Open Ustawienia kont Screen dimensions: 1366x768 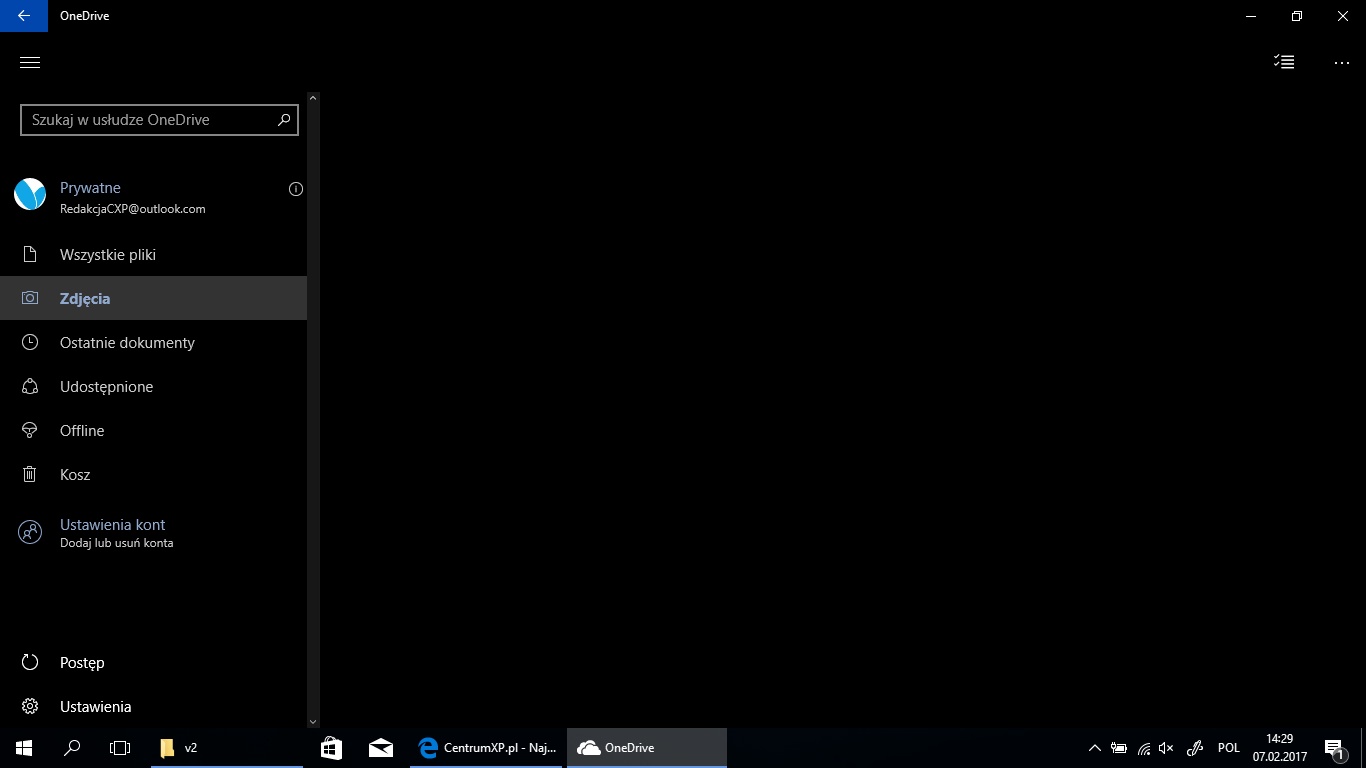154,533
